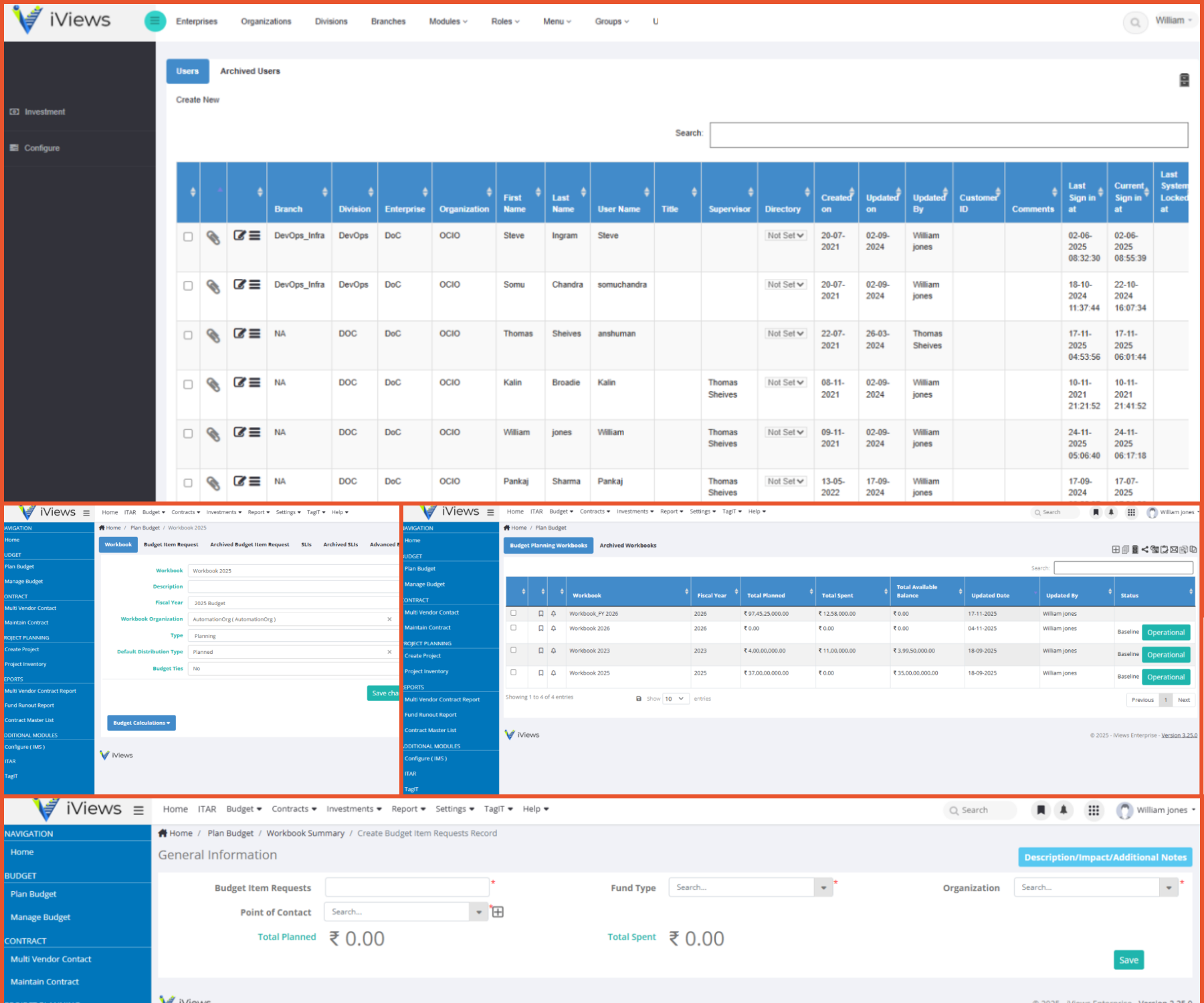Open the Budget Item Request tab
This screenshot has width=1204, height=1003.
coord(171,545)
